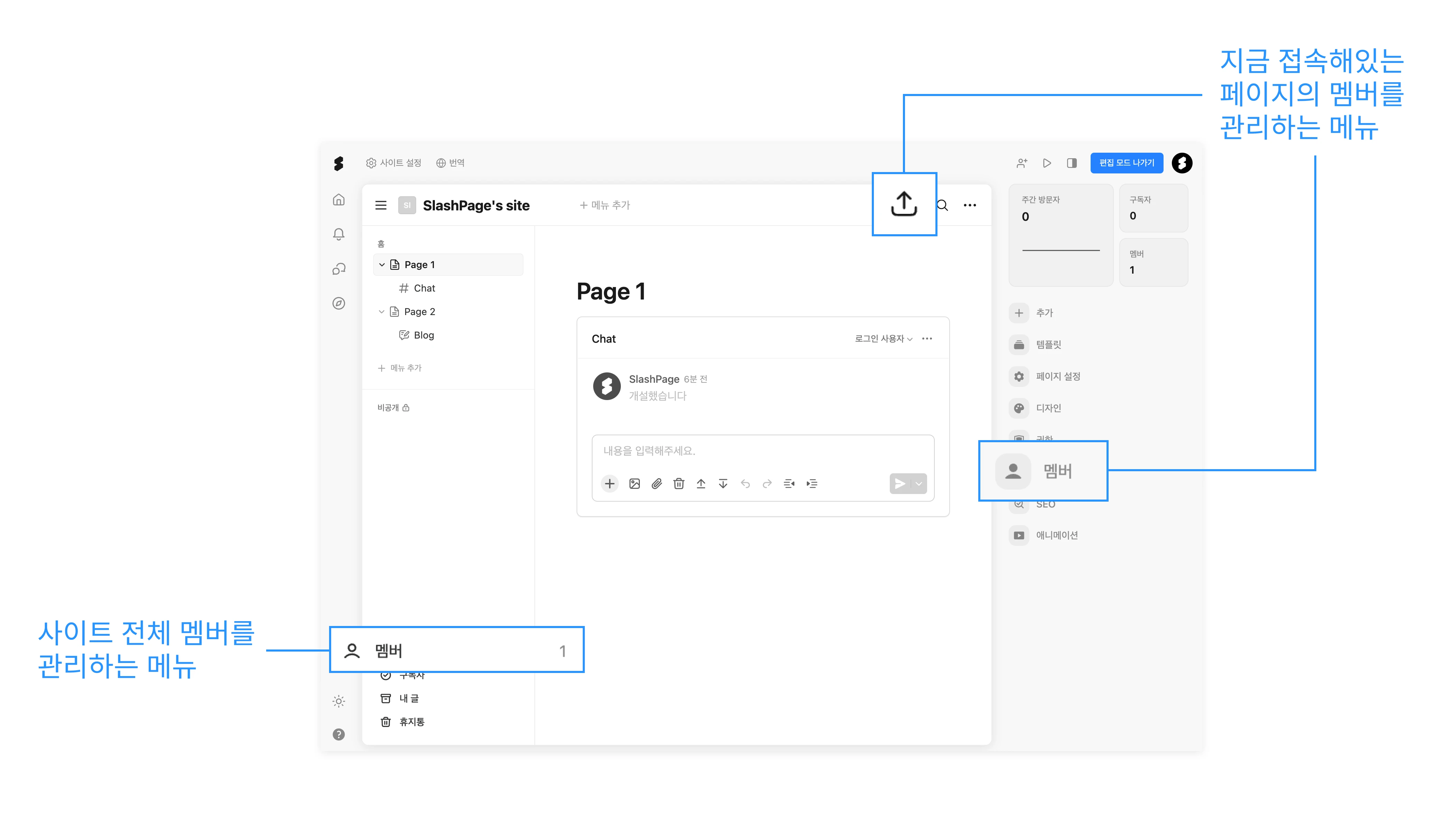Click the '비공개' private section label
Viewport: 1456px width, 816px height.
[393, 408]
